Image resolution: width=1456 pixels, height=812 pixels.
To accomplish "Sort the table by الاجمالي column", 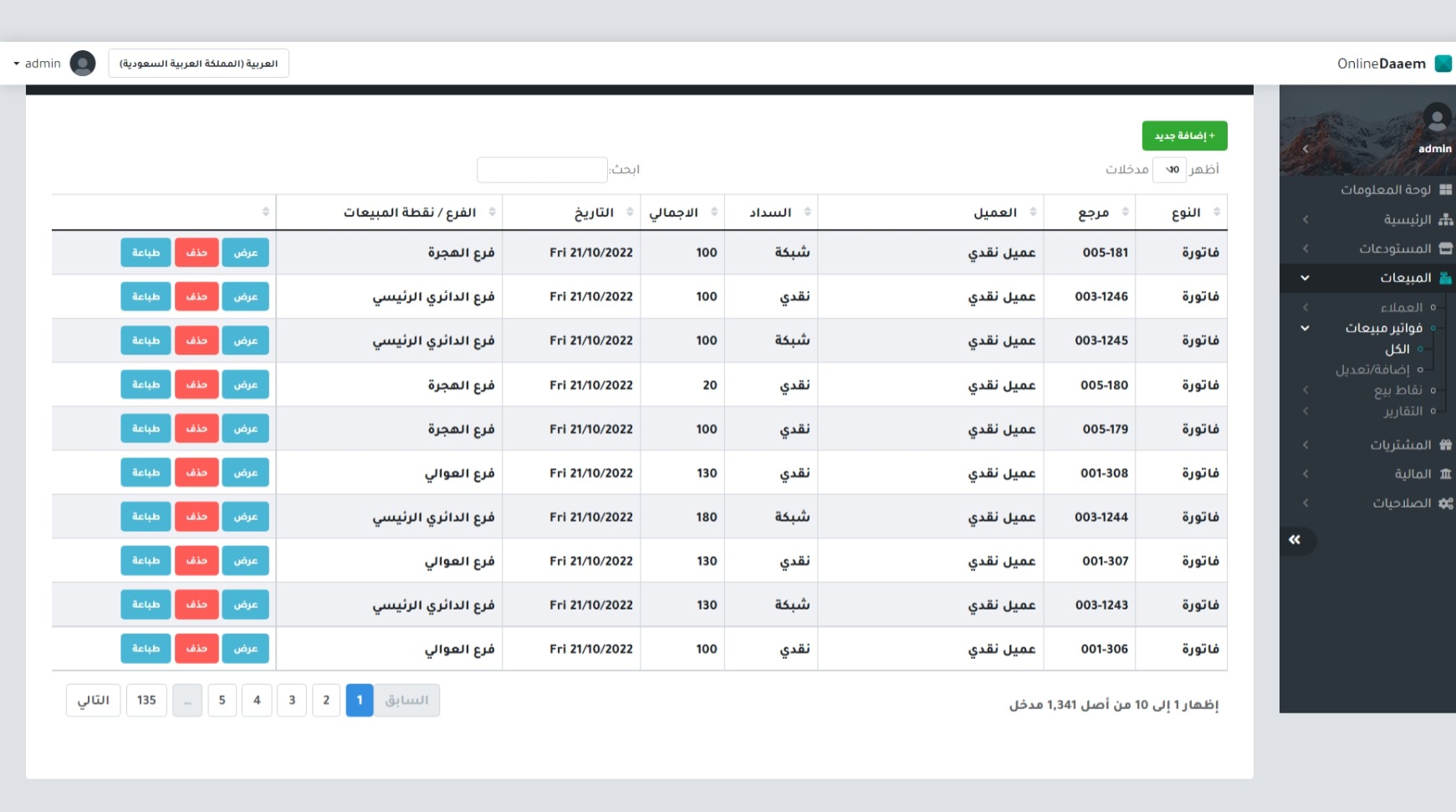I will click(x=682, y=212).
